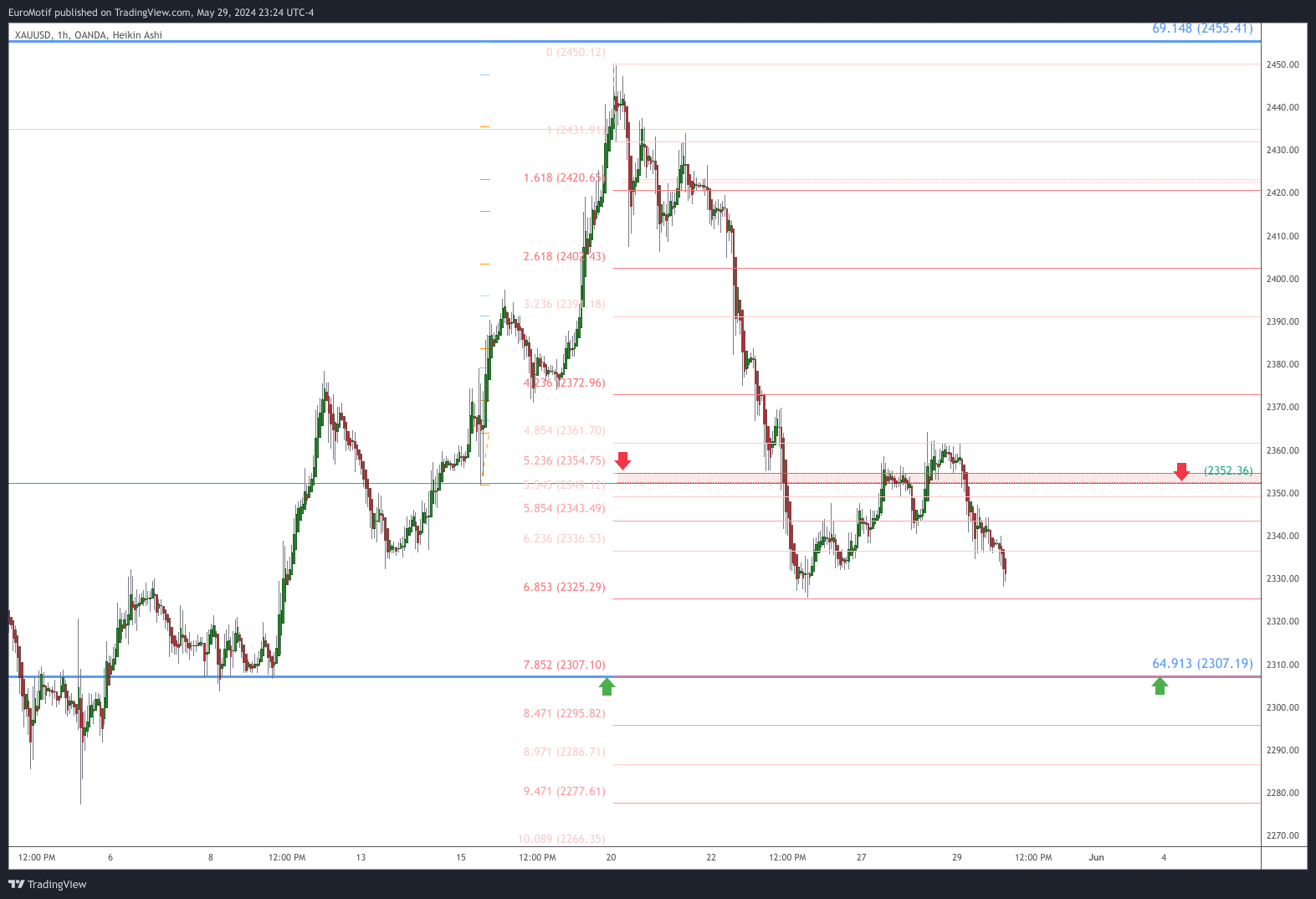This screenshot has width=1316, height=899.
Task: Select Fibonacci label 6.236 (2336.53)
Action: pyautogui.click(x=565, y=538)
